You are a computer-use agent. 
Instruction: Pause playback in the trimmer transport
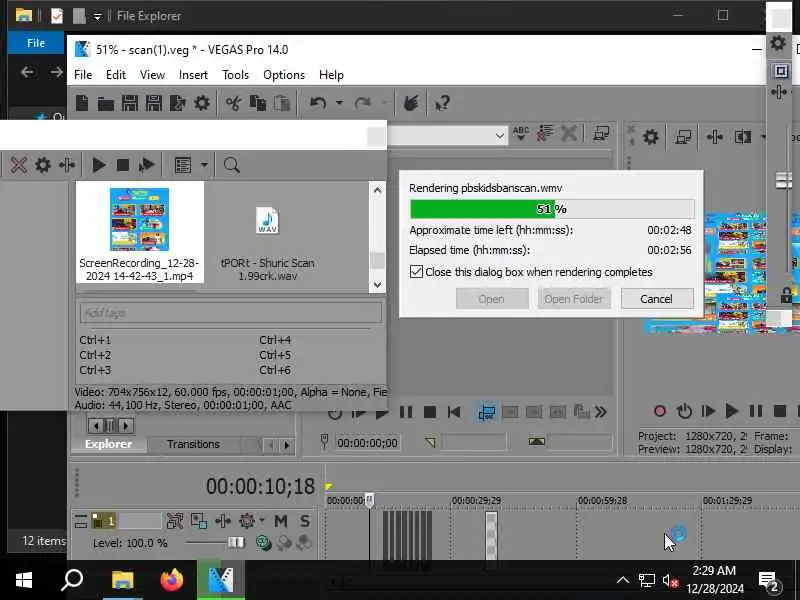(x=406, y=412)
